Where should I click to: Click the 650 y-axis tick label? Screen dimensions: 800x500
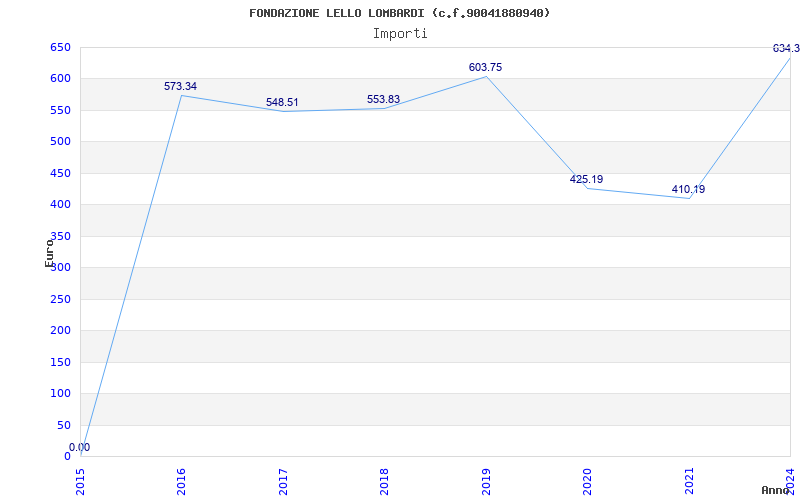(60, 47)
